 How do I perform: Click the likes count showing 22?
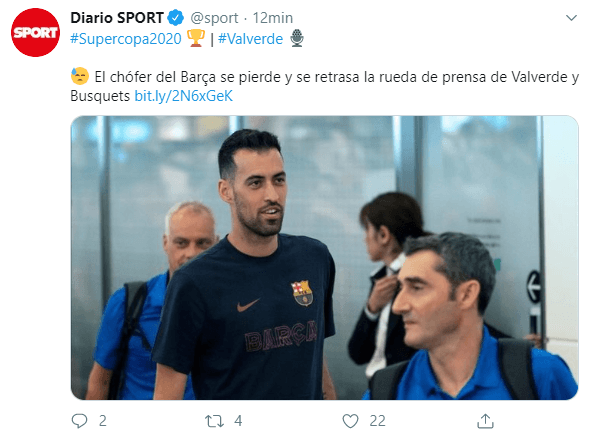pos(377,421)
